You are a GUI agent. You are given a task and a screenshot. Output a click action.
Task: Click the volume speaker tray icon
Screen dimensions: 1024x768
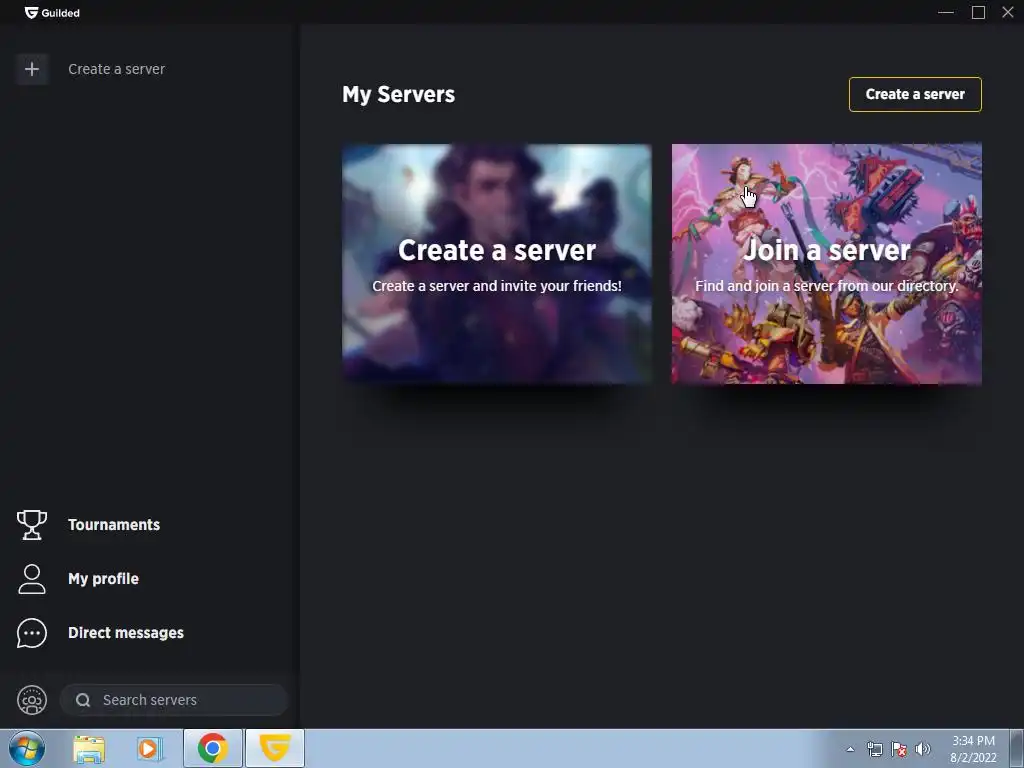pyautogui.click(x=923, y=749)
